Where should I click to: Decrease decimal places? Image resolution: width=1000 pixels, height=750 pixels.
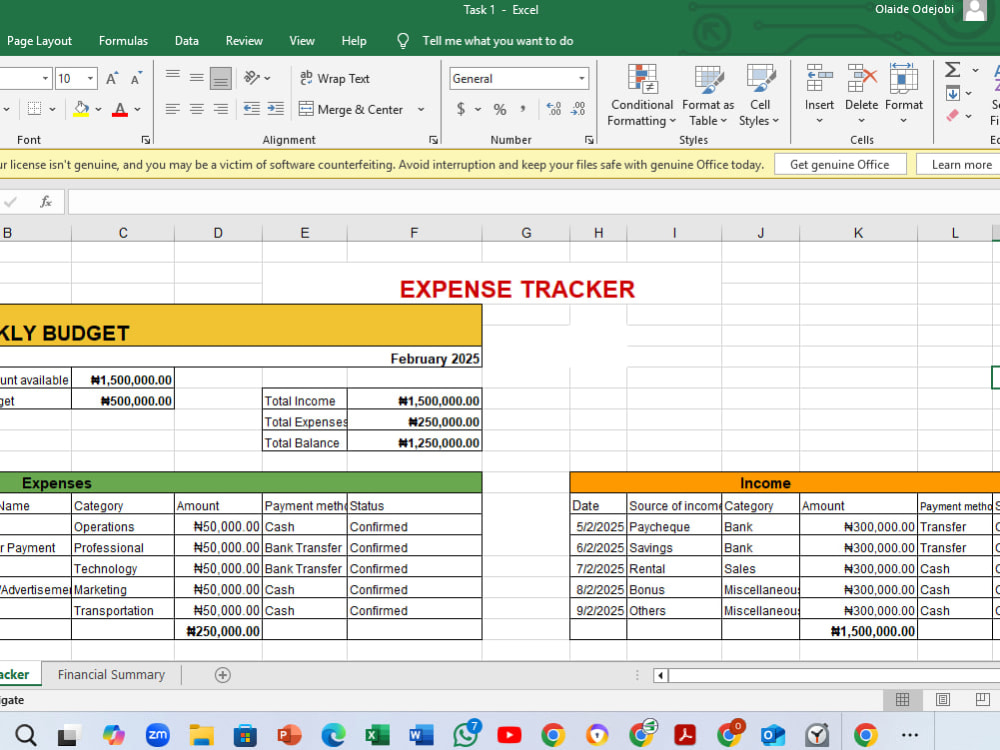click(578, 109)
